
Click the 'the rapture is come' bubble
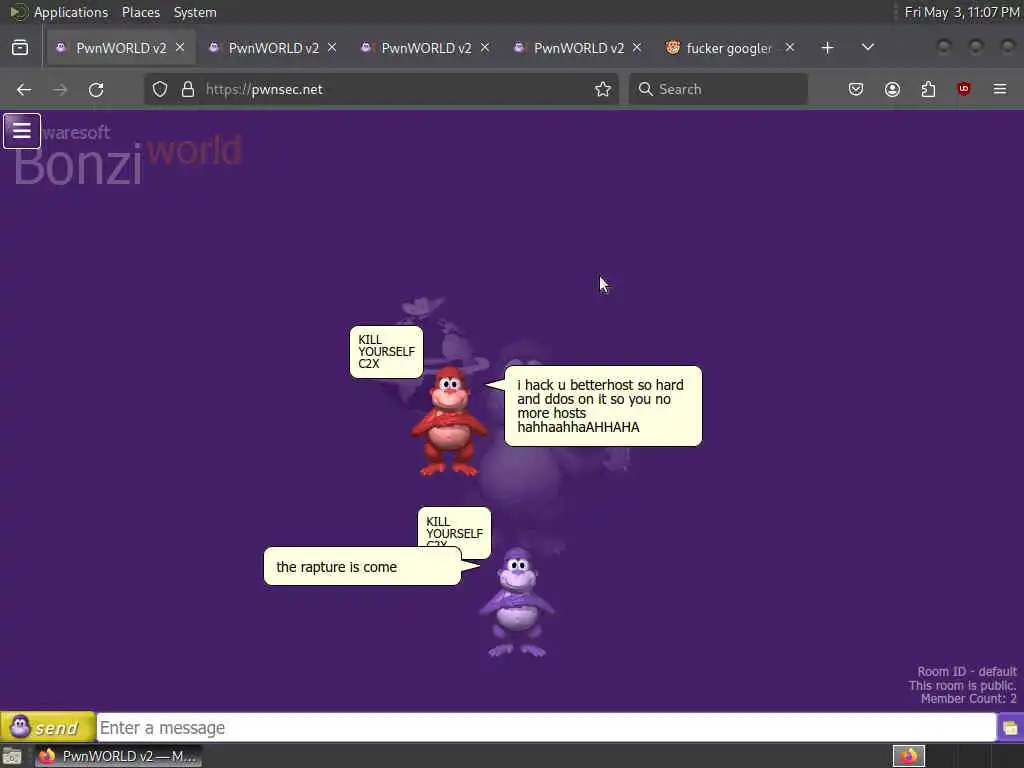pos(362,567)
